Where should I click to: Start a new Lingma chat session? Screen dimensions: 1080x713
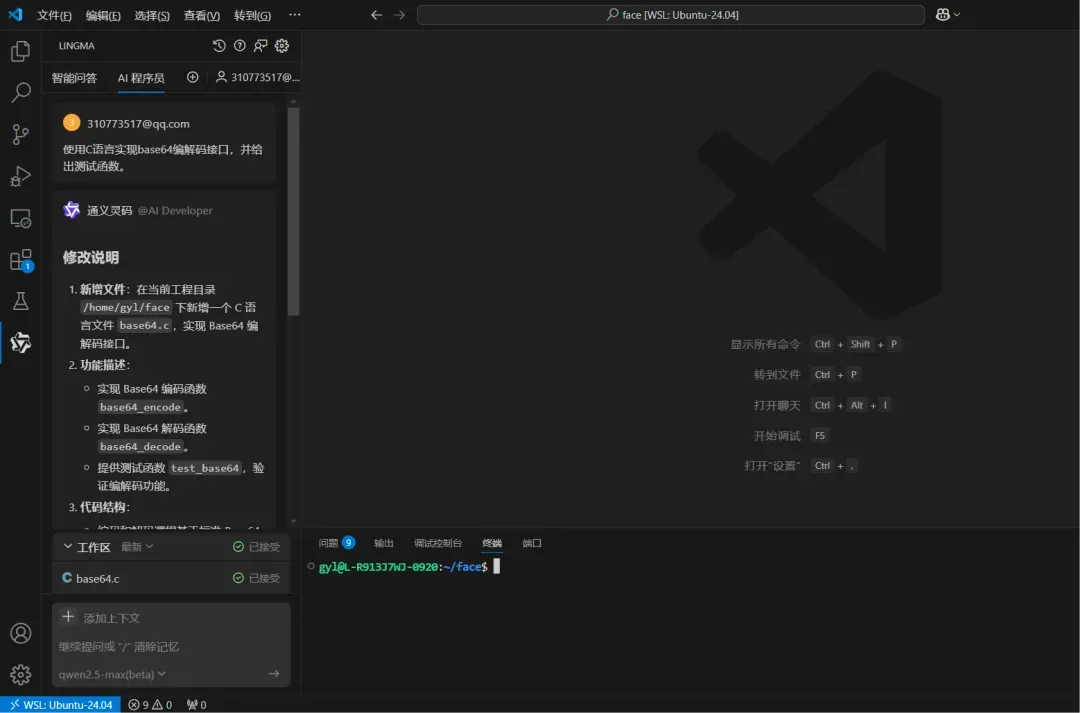pos(193,77)
